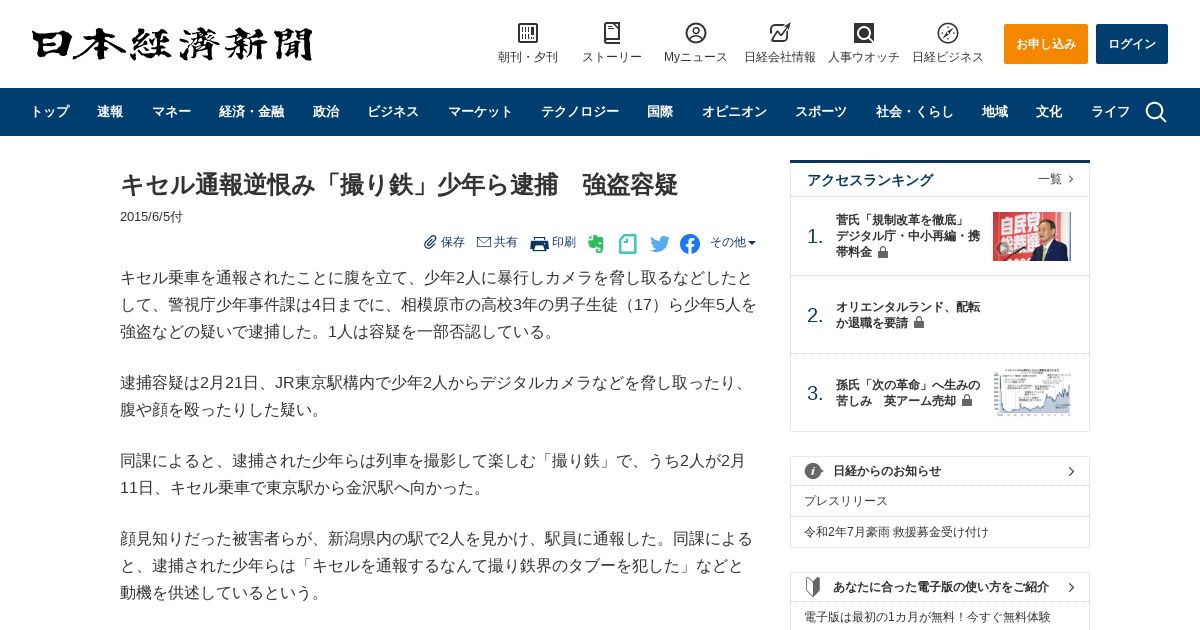Select the トップ navigation tab
This screenshot has width=1200, height=630.
50,112
